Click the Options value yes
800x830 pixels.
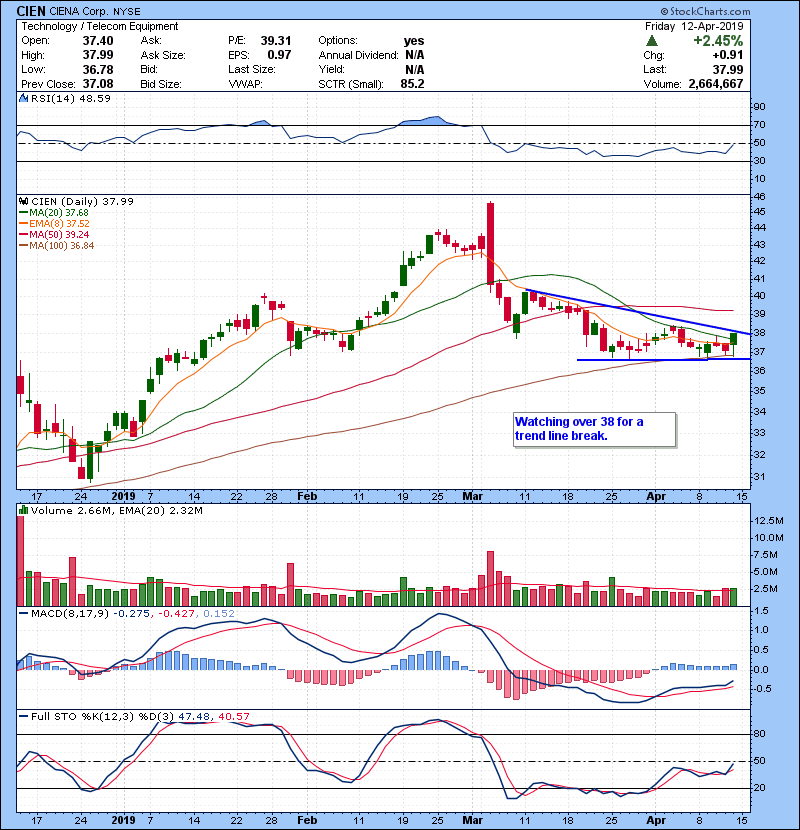(414, 41)
